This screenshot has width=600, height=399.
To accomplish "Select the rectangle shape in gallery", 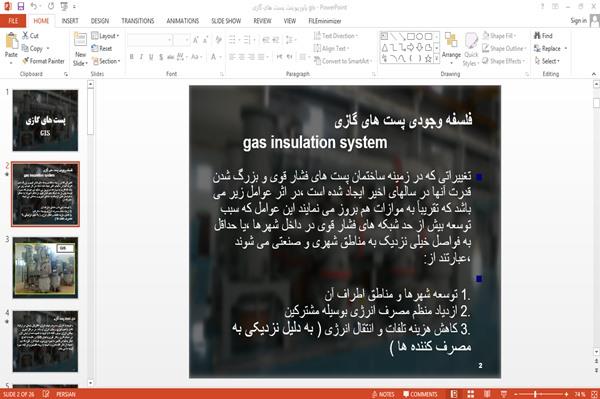I will [x=411, y=36].
